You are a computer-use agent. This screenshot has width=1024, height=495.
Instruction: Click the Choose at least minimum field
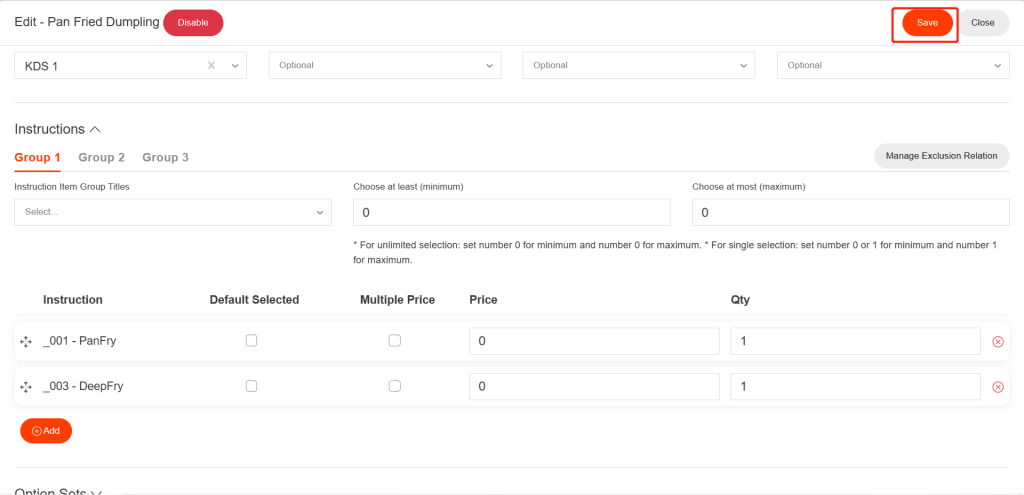[x=511, y=213]
